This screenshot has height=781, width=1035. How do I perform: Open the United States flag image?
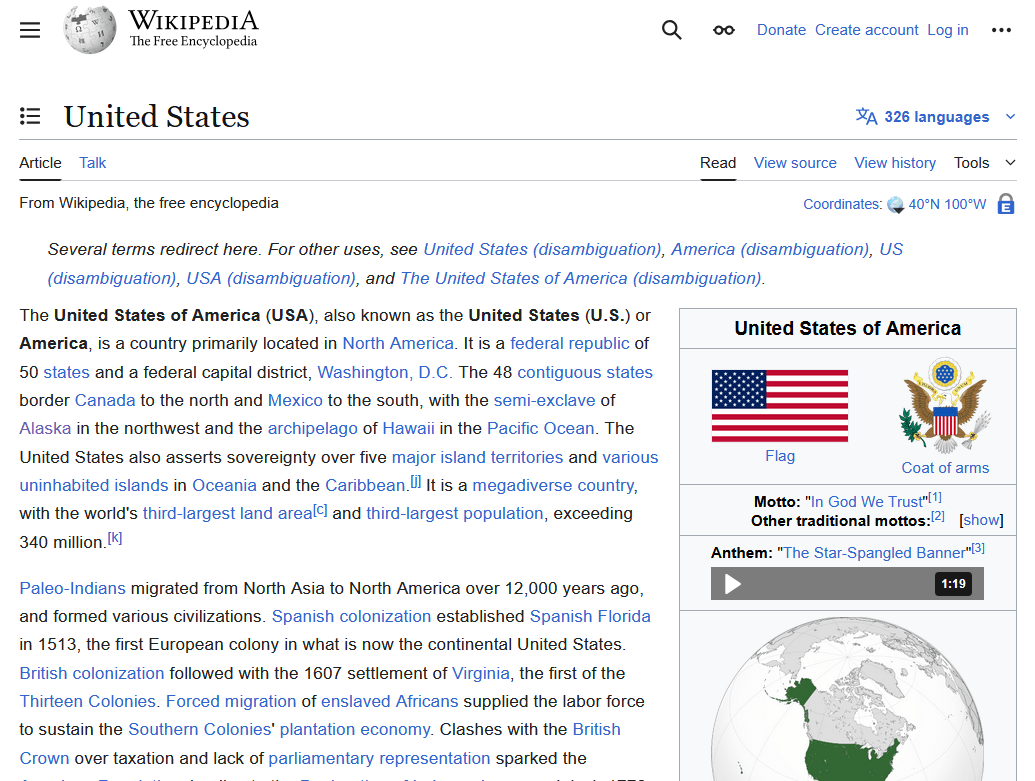pos(779,405)
